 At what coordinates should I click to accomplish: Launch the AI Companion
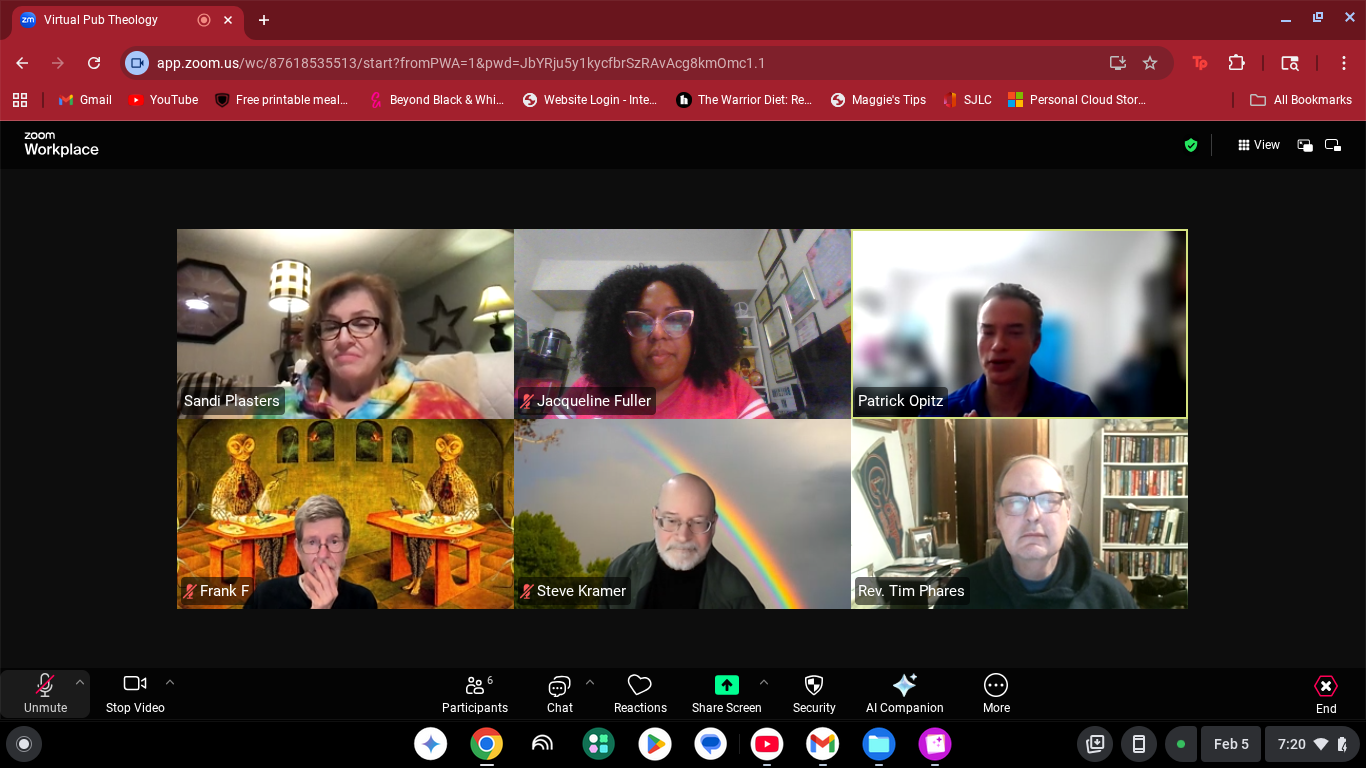coord(904,693)
